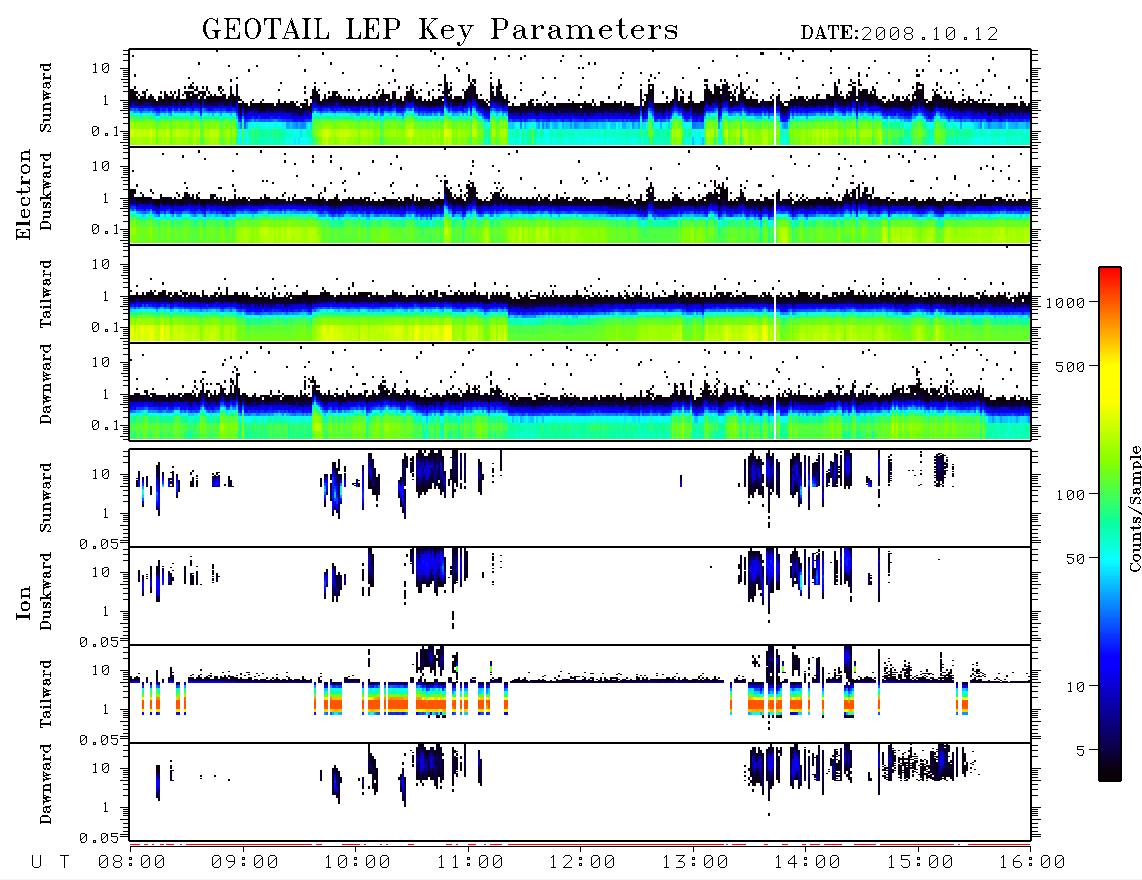
Task: Click the "08:00" time axis label
Action: tap(132, 862)
